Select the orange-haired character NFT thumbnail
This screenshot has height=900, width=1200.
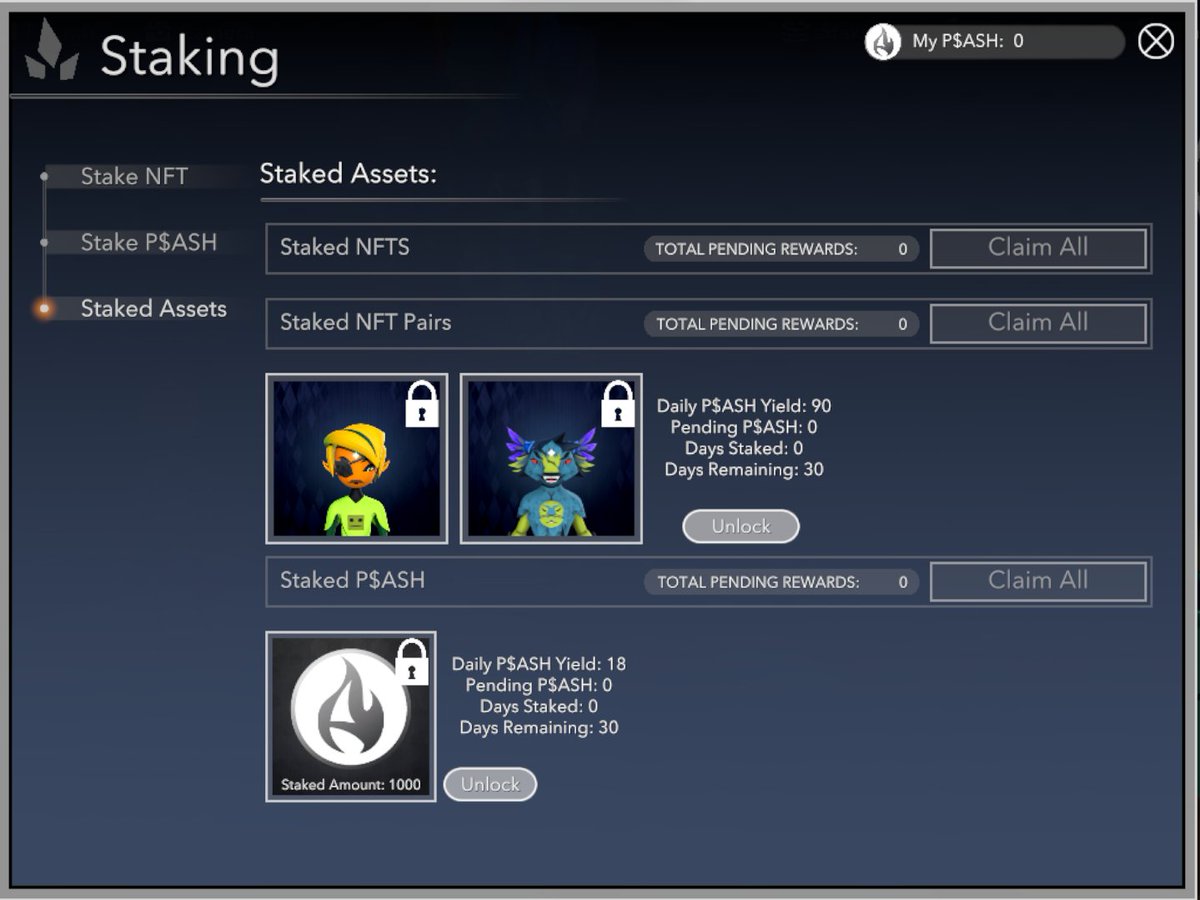(x=357, y=459)
